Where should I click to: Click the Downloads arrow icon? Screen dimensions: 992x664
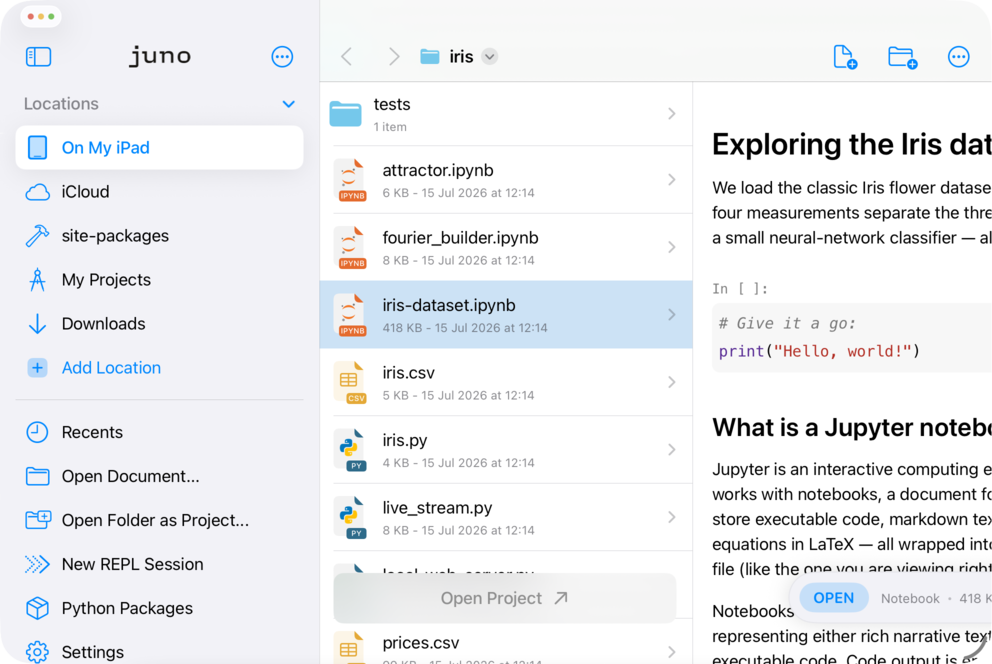37,324
